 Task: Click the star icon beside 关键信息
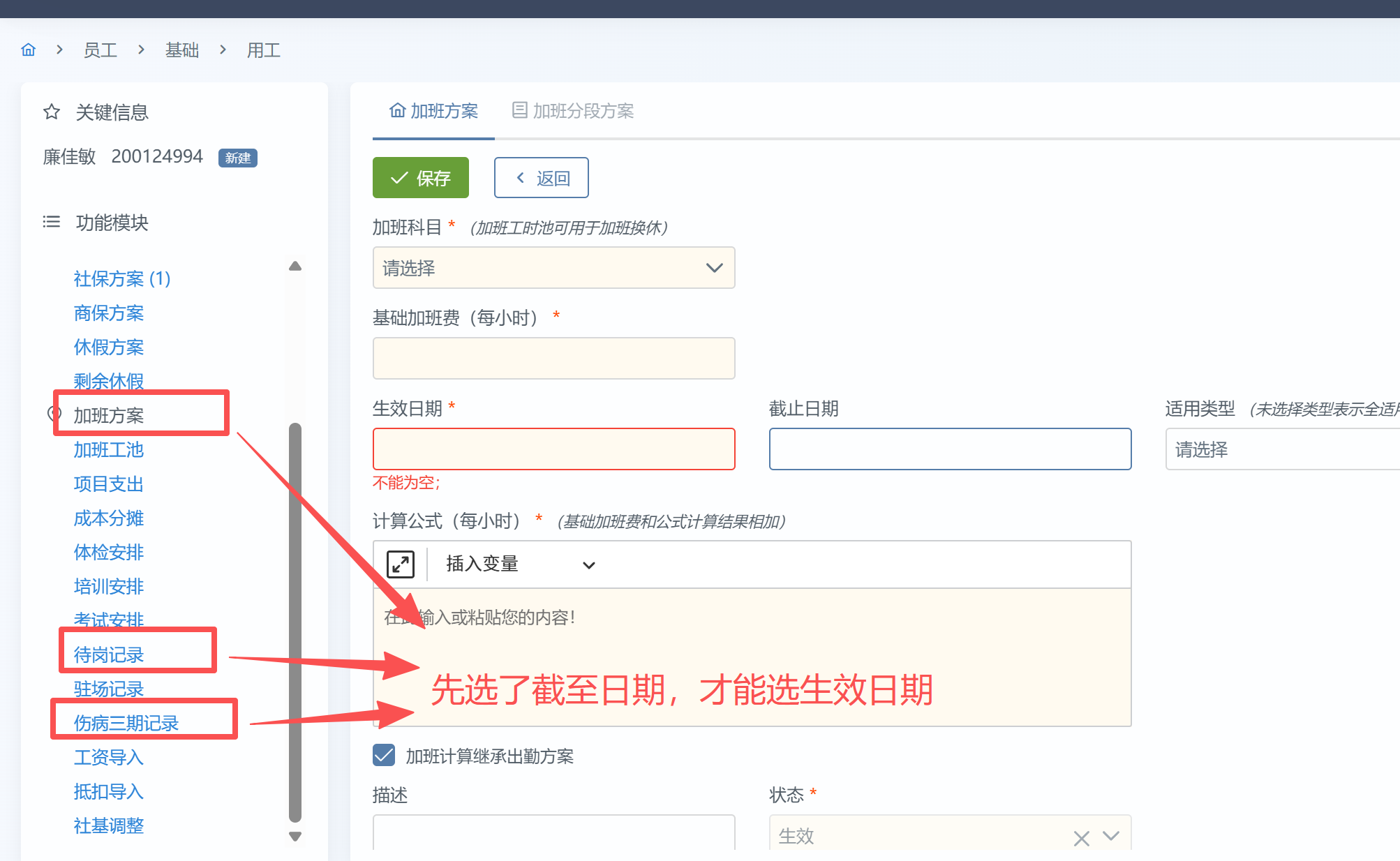[52, 112]
